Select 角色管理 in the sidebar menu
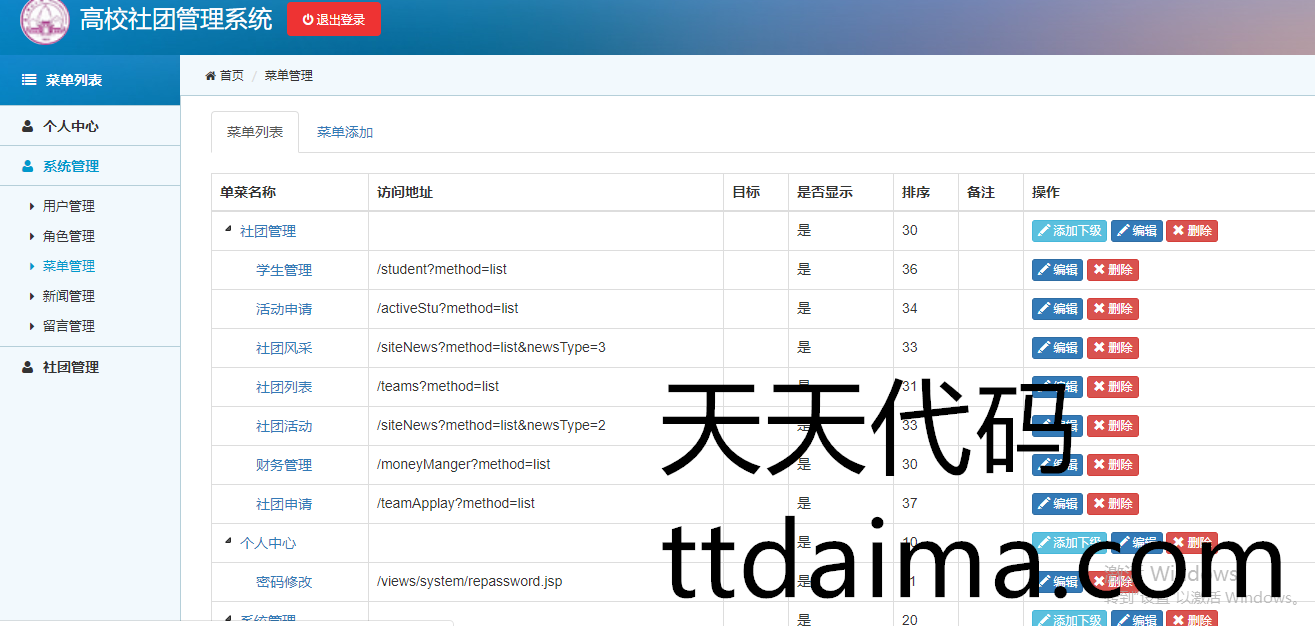The width and height of the screenshot is (1315, 626). (68, 237)
